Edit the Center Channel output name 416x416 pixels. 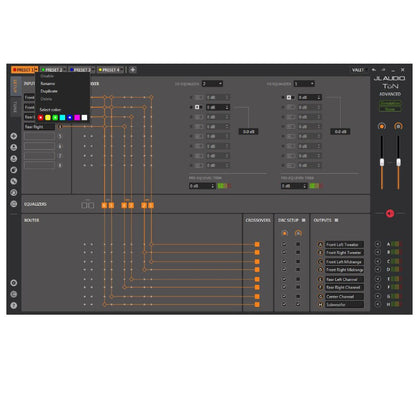344,296
